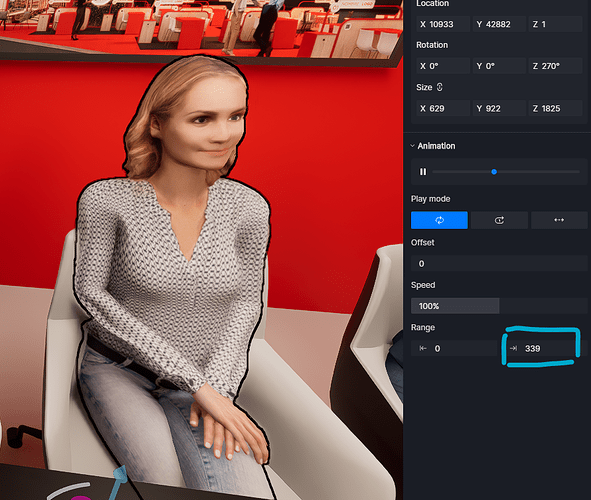The width and height of the screenshot is (591, 500).
Task: Click the Location Z field
Action: [556, 24]
